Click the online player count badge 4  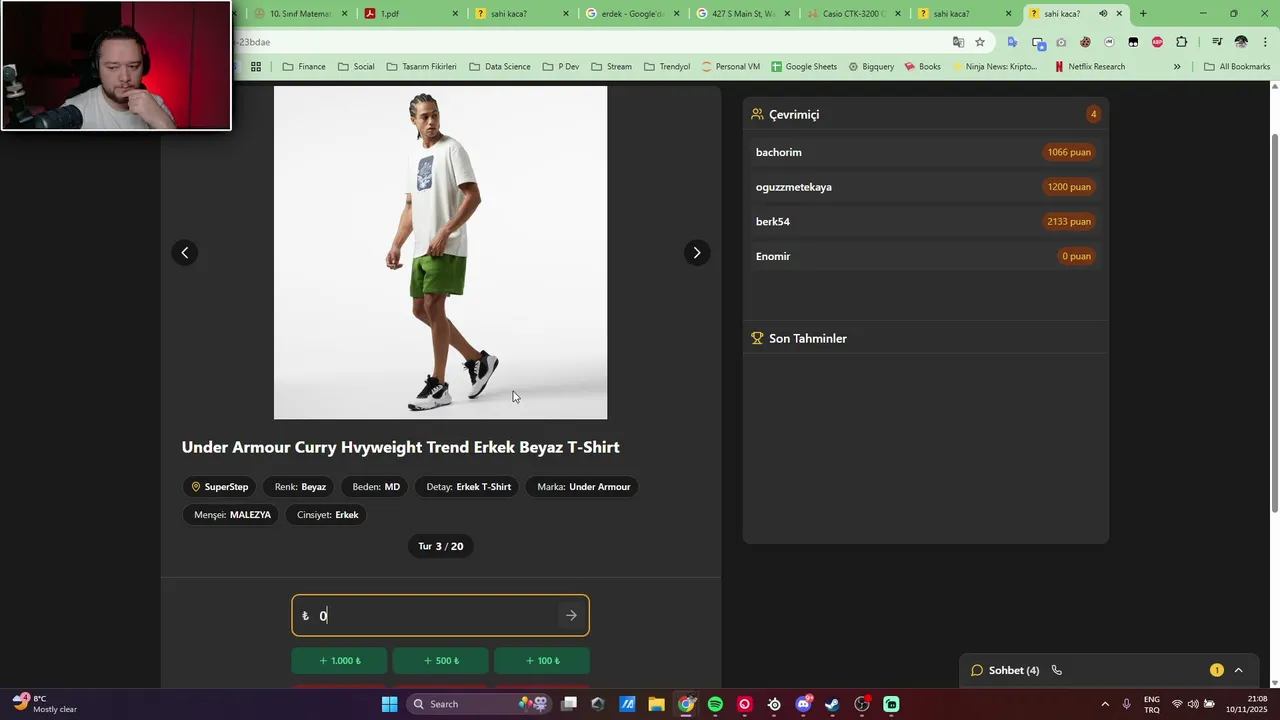coord(1093,114)
